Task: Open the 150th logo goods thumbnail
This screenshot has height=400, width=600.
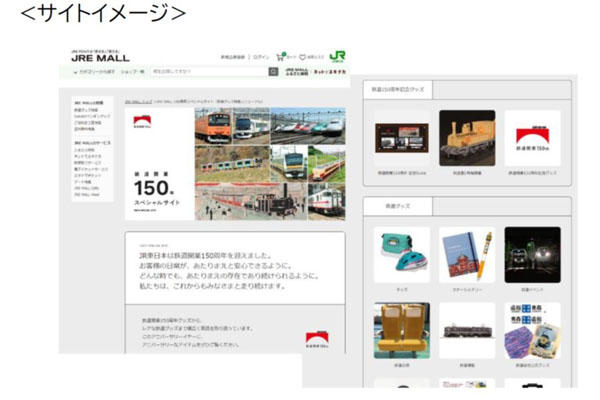Action: 533,138
